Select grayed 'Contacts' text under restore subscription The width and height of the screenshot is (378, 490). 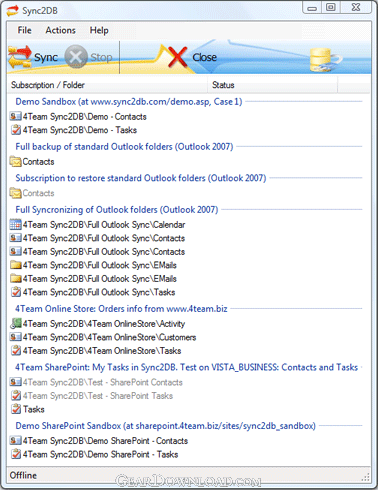click(x=38, y=193)
